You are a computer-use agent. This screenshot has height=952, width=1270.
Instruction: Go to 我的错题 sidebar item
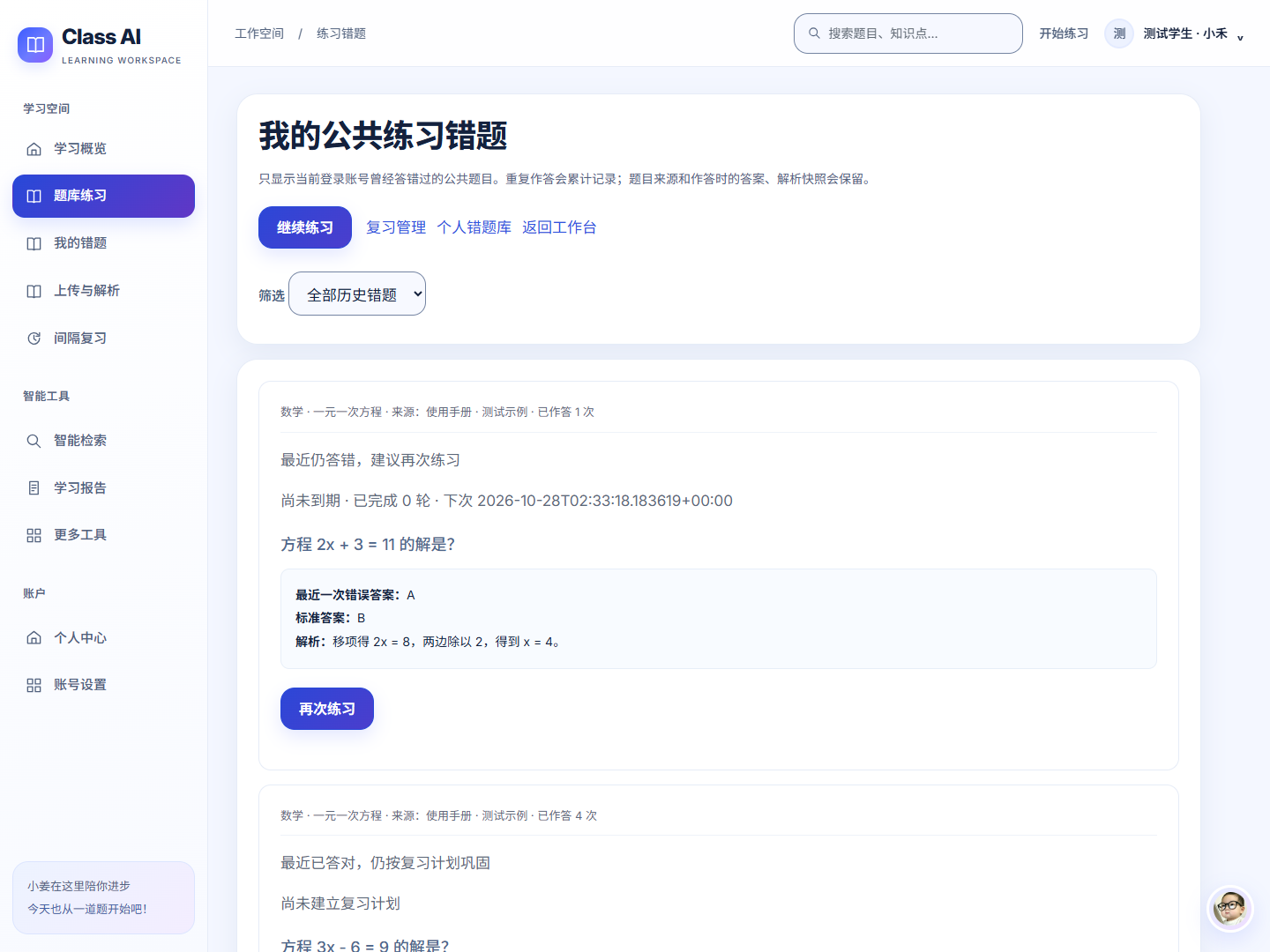click(103, 243)
